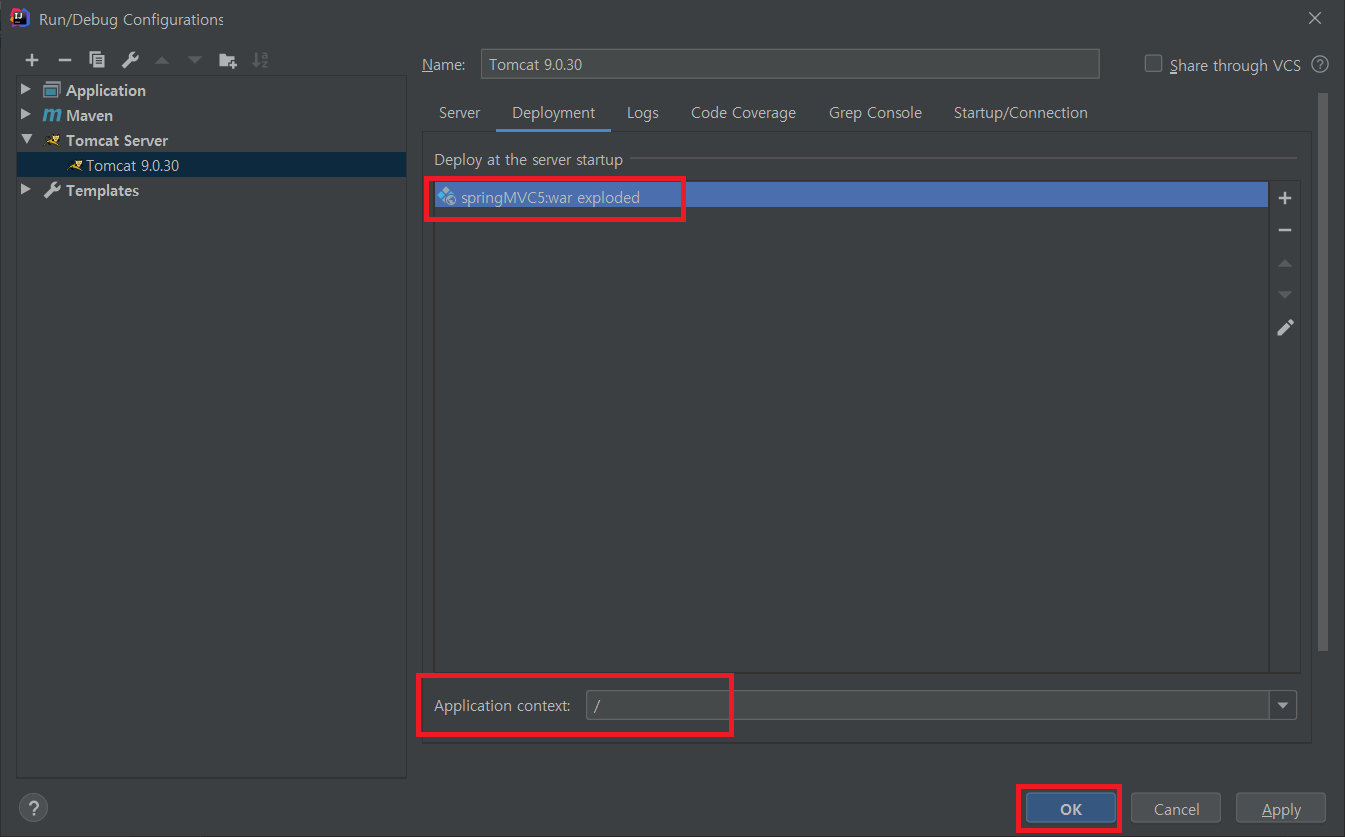Switch to the Server tab
This screenshot has width=1345, height=837.
pyautogui.click(x=460, y=113)
